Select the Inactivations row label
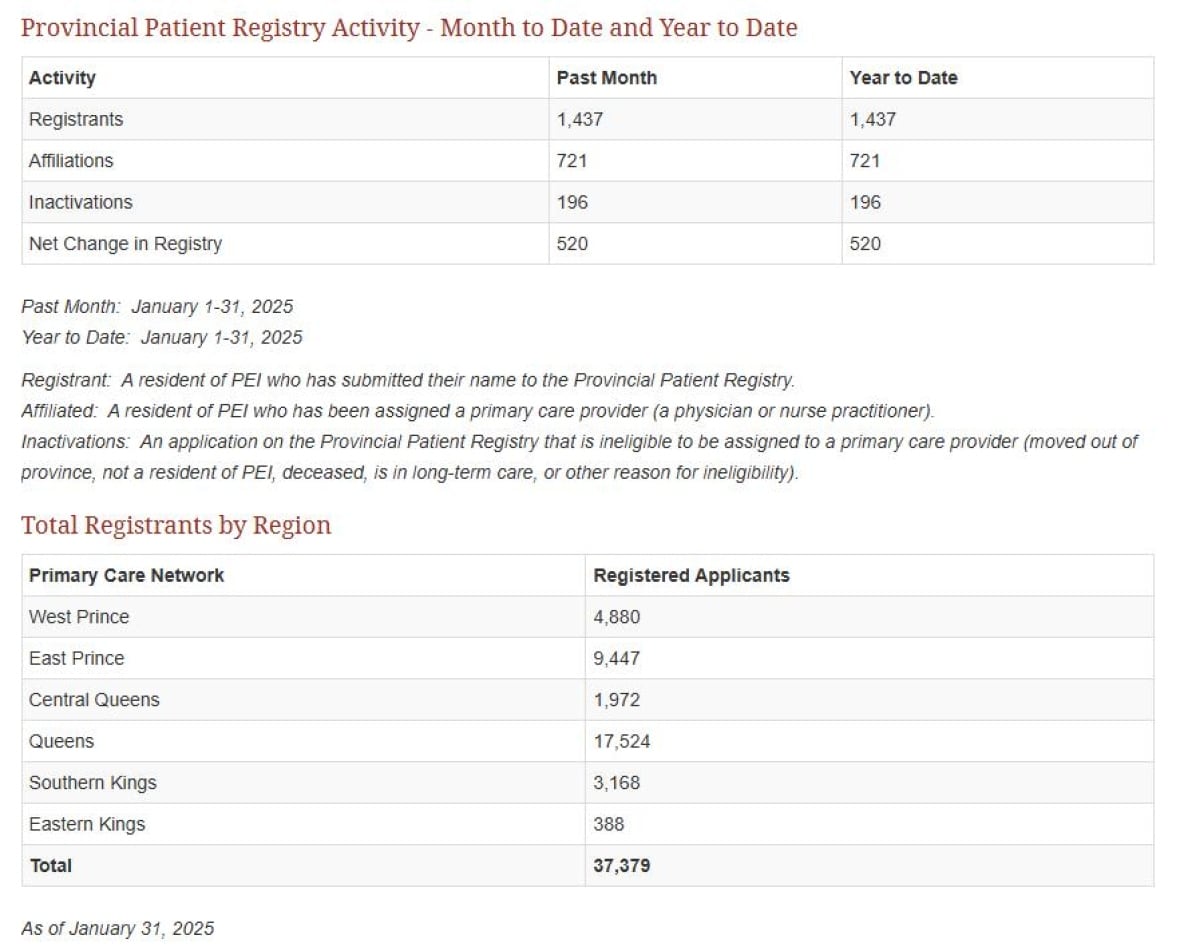 coord(80,203)
